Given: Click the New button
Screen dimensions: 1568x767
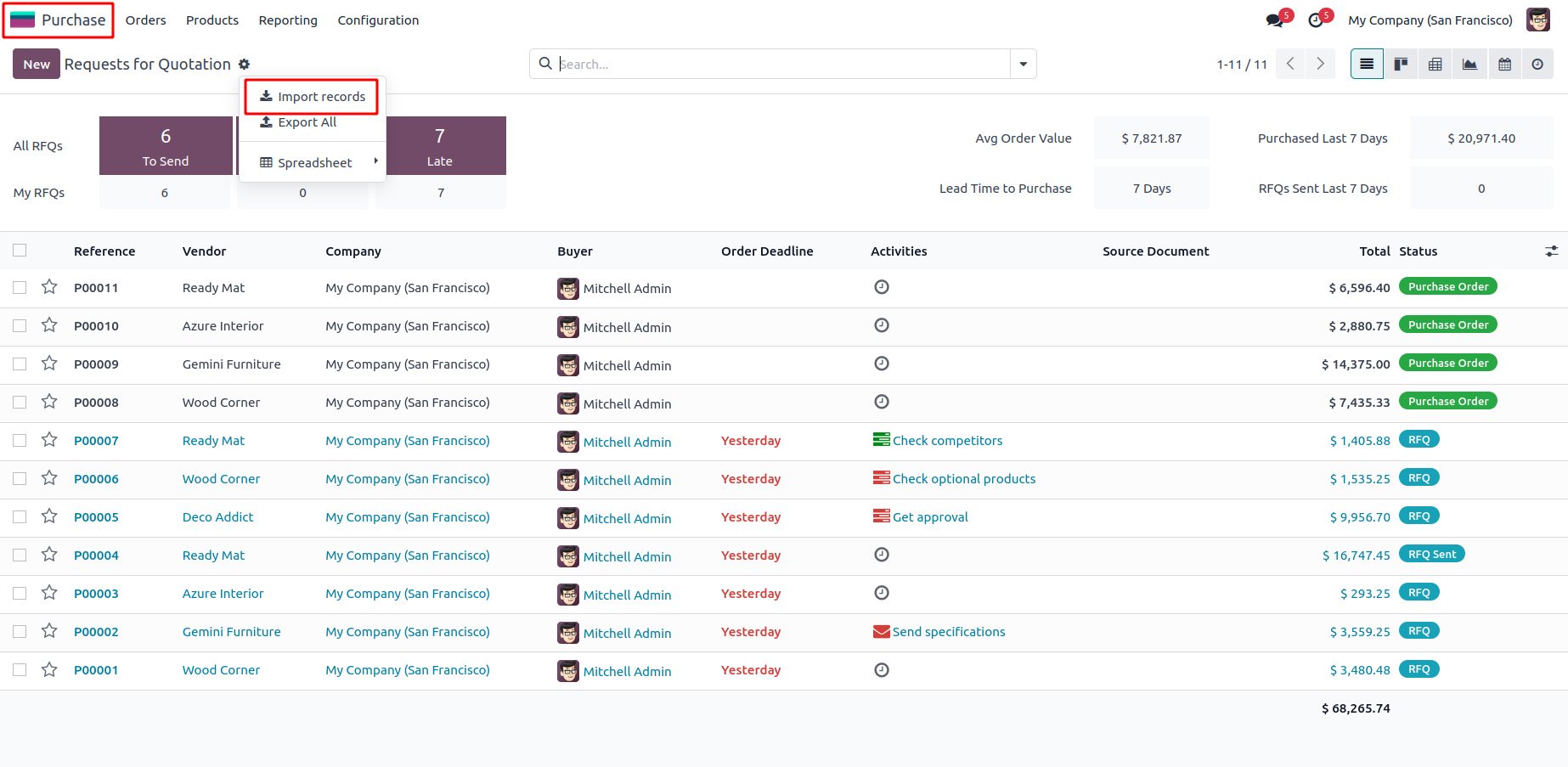Looking at the screenshot, I should [x=37, y=65].
